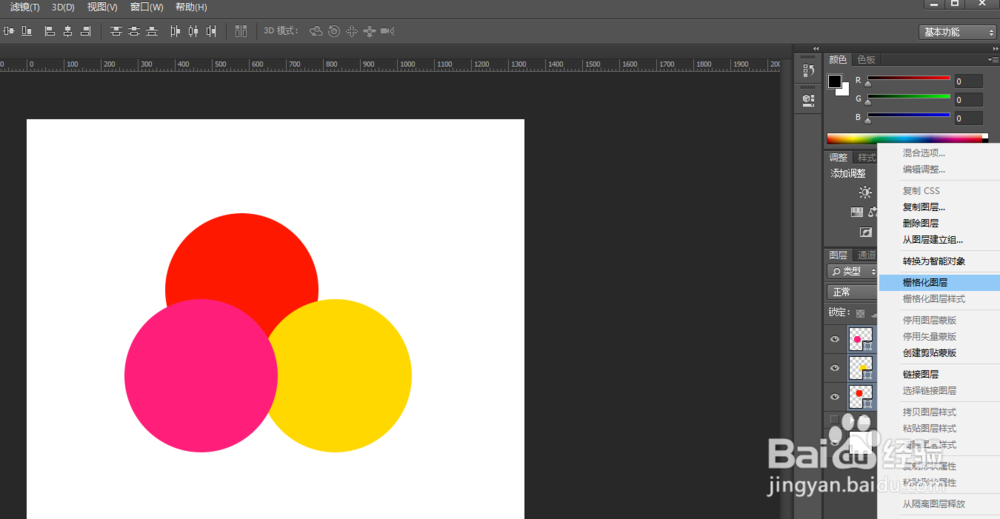This screenshot has width=1000, height=519.
Task: Select the red circle layer thumbnail
Action: point(860,396)
